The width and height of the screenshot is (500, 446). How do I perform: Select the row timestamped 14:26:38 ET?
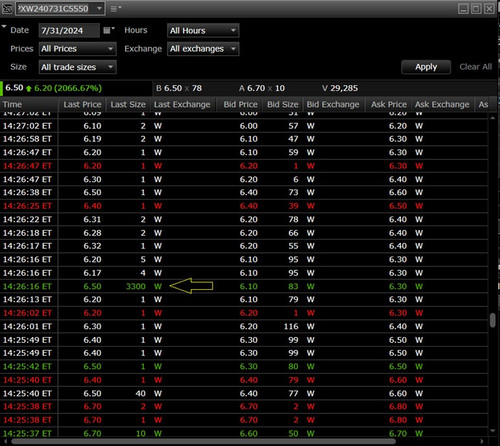tap(244, 192)
